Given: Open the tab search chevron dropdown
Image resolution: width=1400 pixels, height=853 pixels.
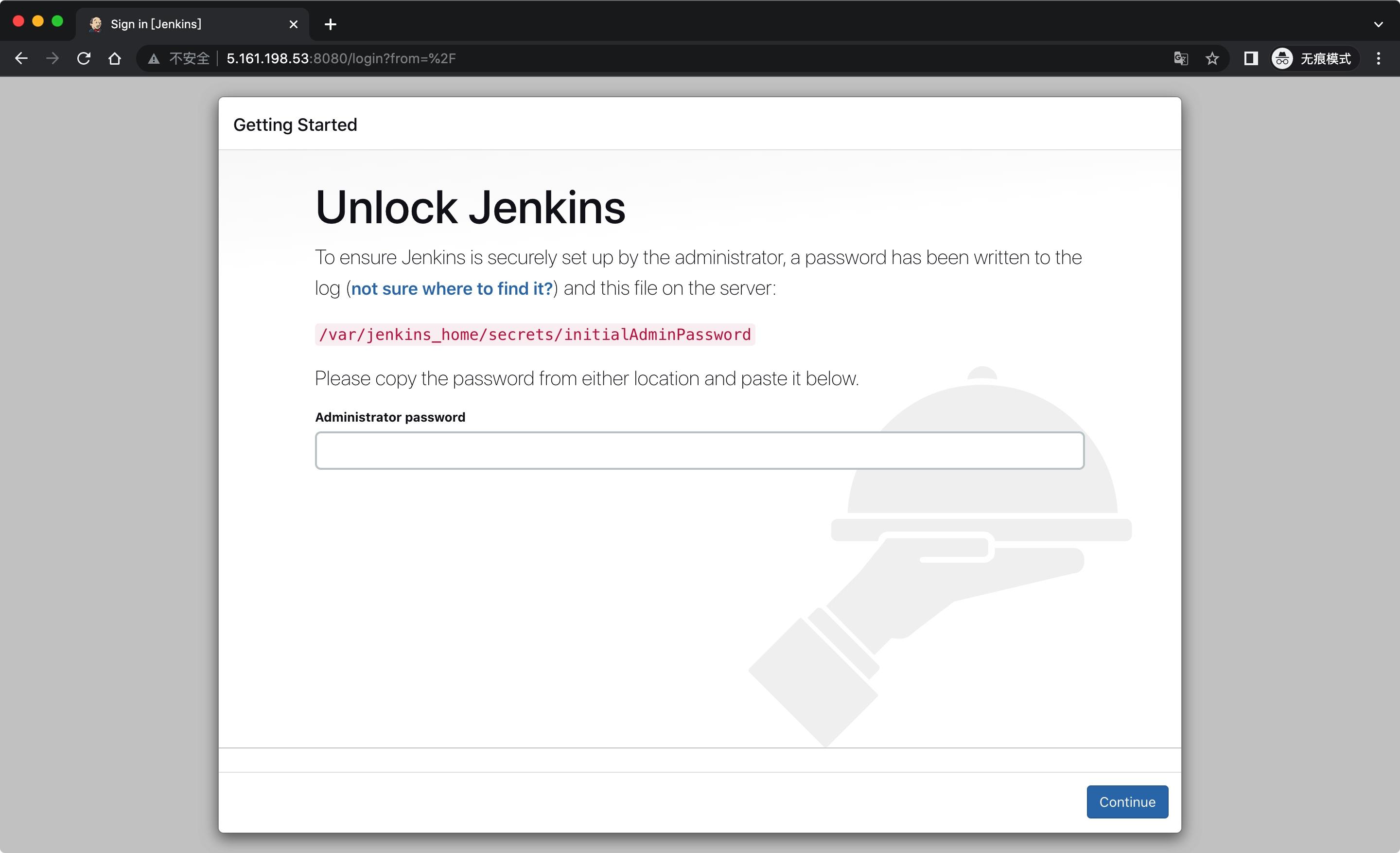Looking at the screenshot, I should [1378, 24].
